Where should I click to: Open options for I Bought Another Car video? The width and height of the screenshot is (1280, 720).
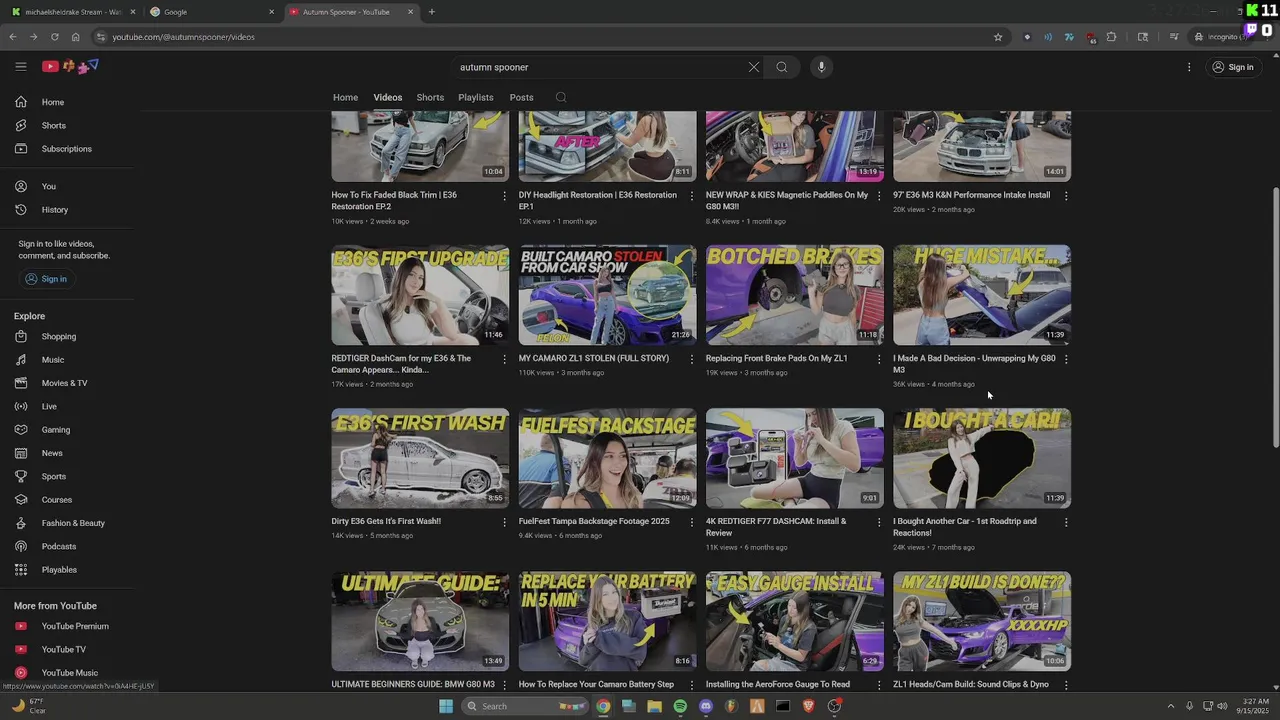(1066, 522)
